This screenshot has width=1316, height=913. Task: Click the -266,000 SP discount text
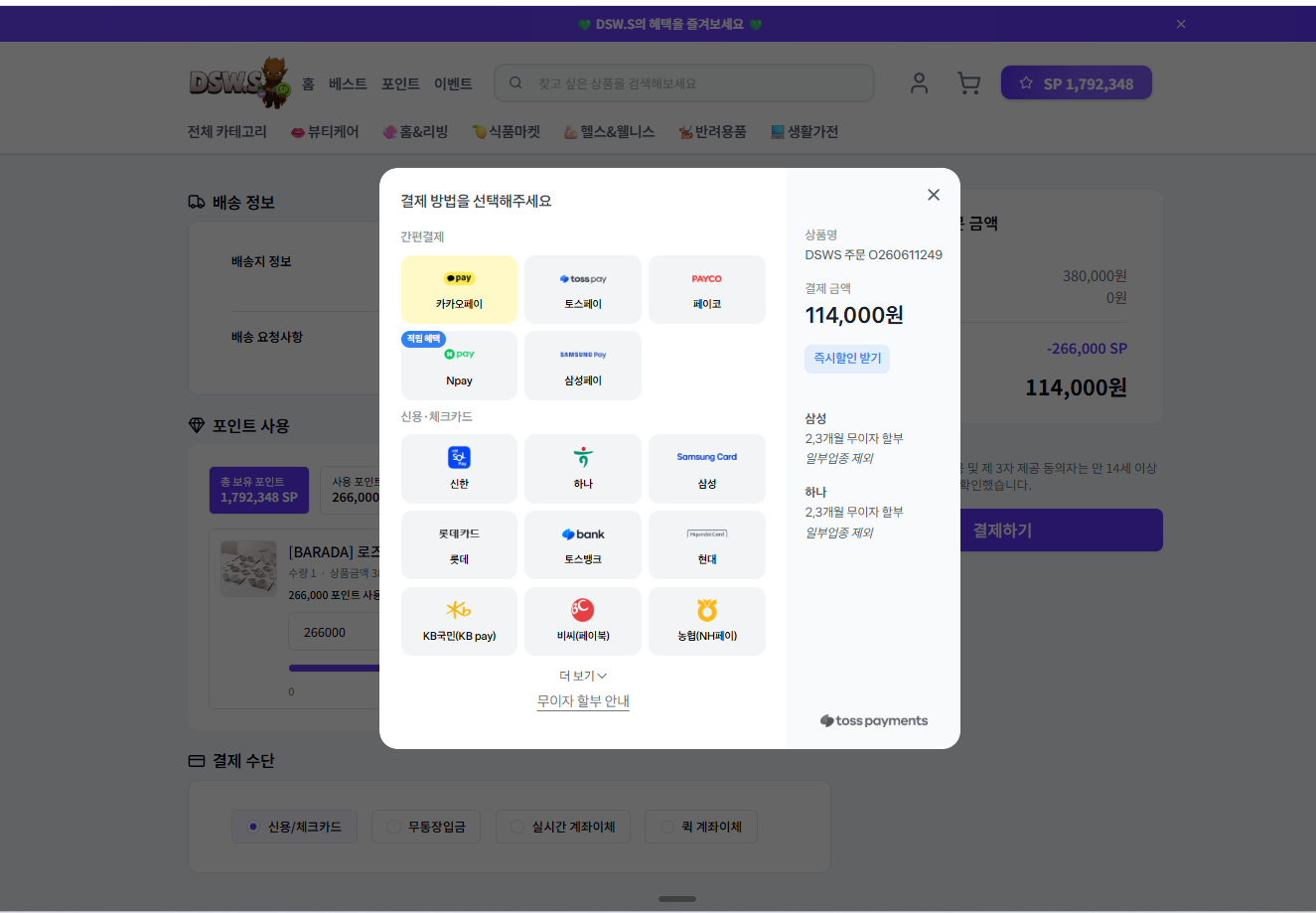pyautogui.click(x=1087, y=349)
